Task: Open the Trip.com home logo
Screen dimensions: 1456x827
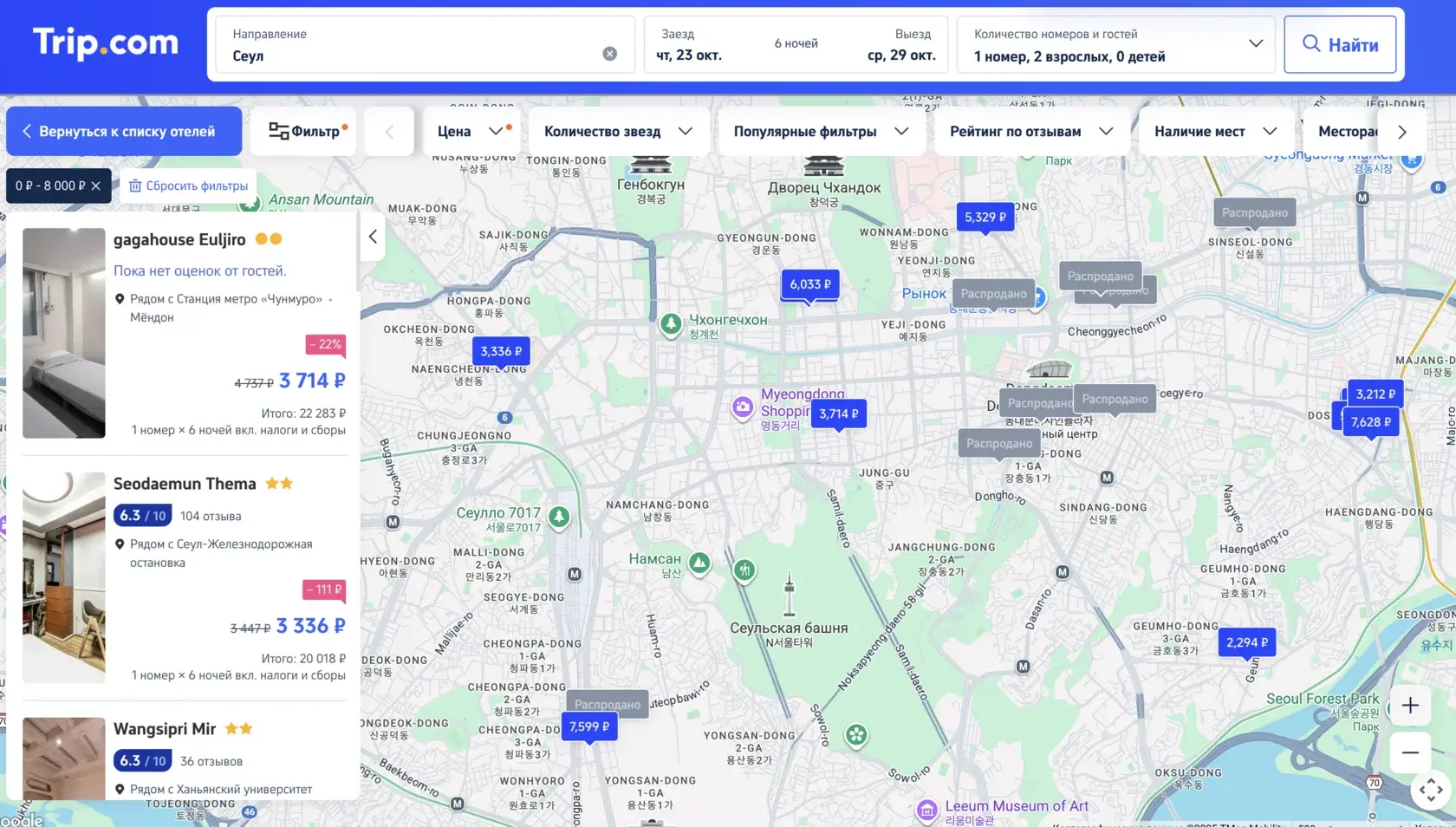Action: (106, 42)
